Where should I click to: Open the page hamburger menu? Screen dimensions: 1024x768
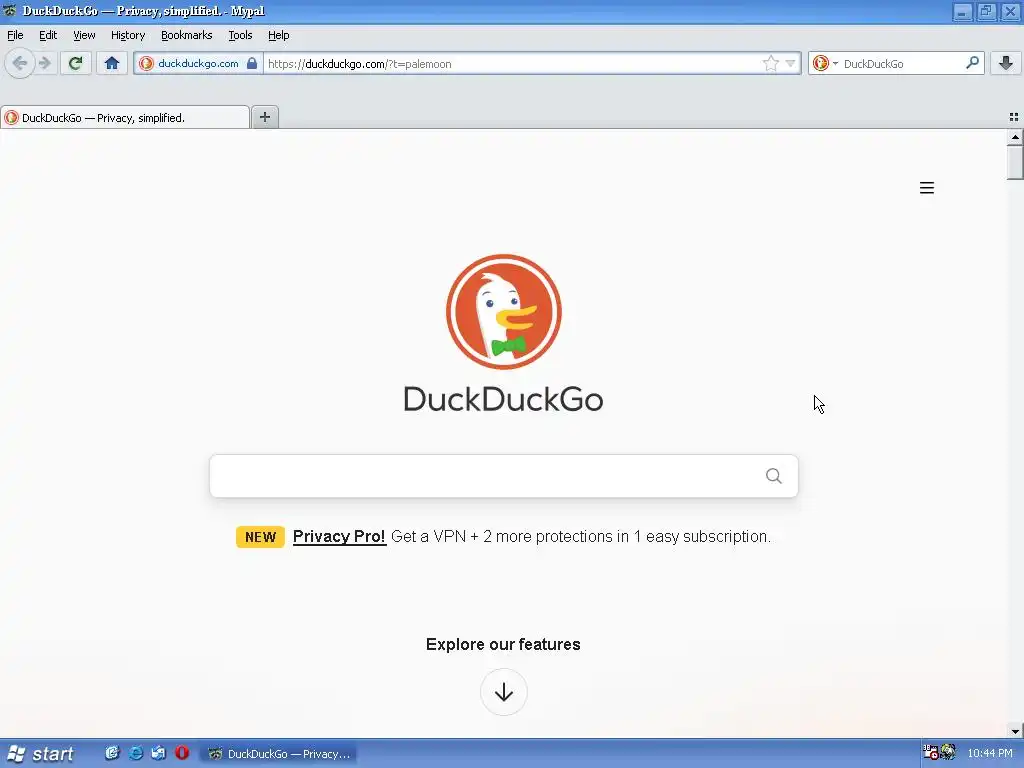pyautogui.click(x=927, y=188)
